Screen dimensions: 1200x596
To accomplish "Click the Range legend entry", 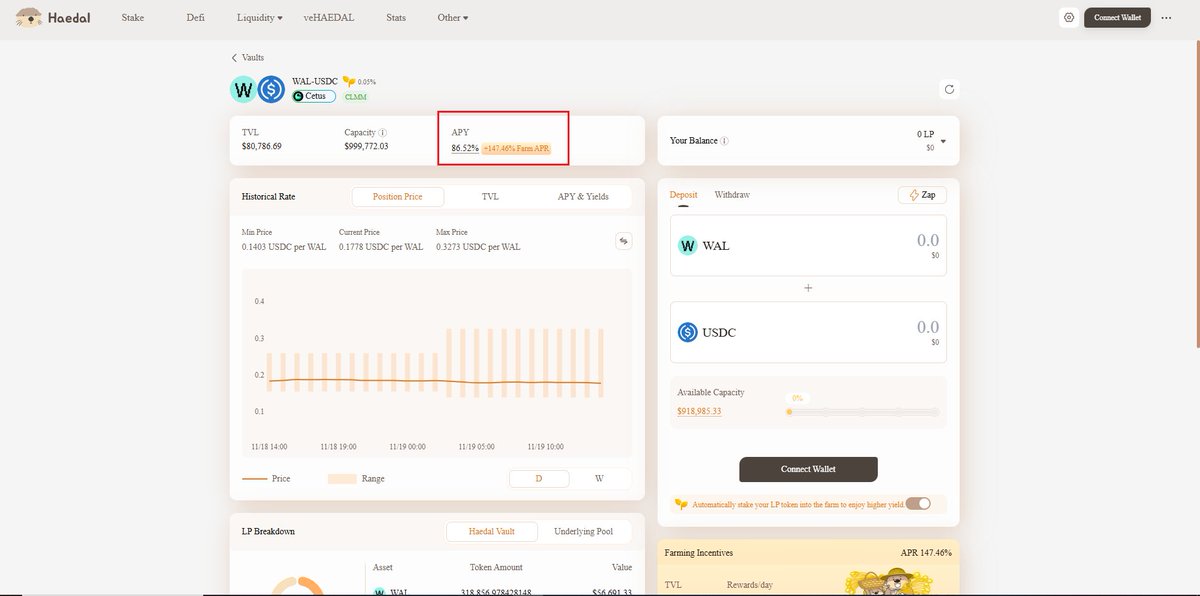I will 357,479.
